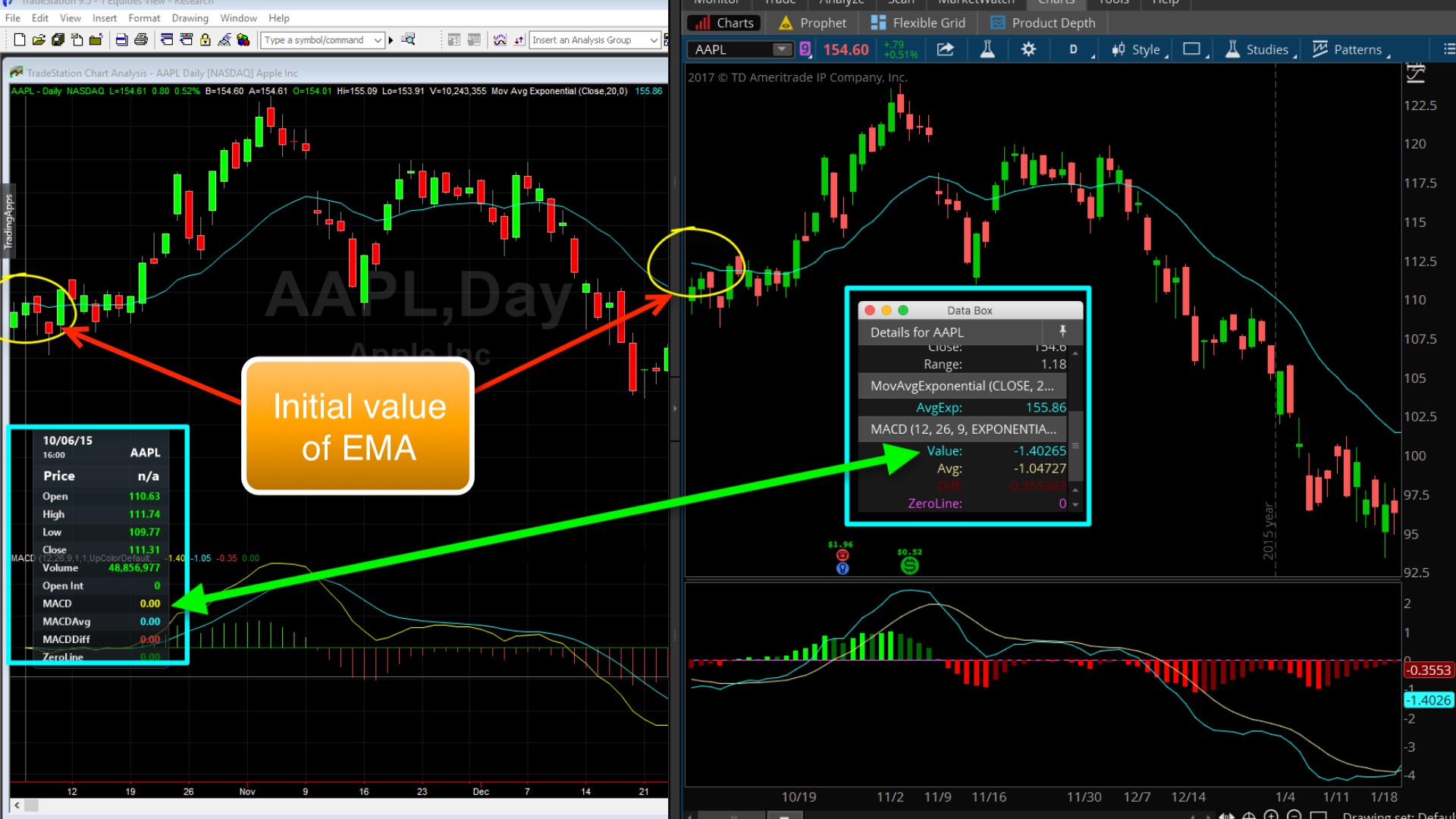
Task: Open the Edit menu in TradeStation
Action: (x=40, y=17)
